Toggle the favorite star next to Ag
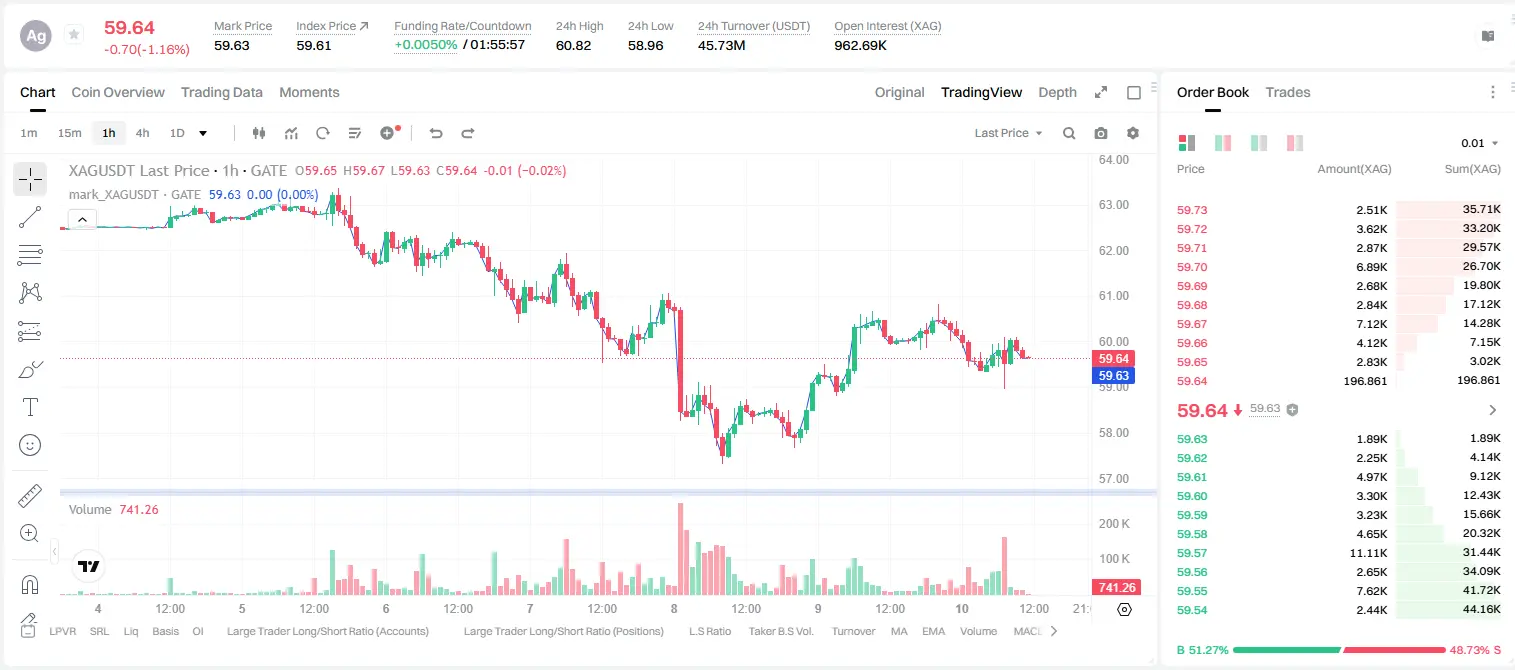The width and height of the screenshot is (1515, 670). (74, 35)
